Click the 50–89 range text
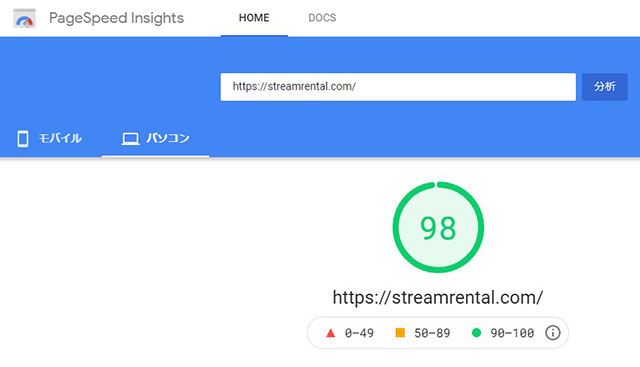 coord(432,333)
